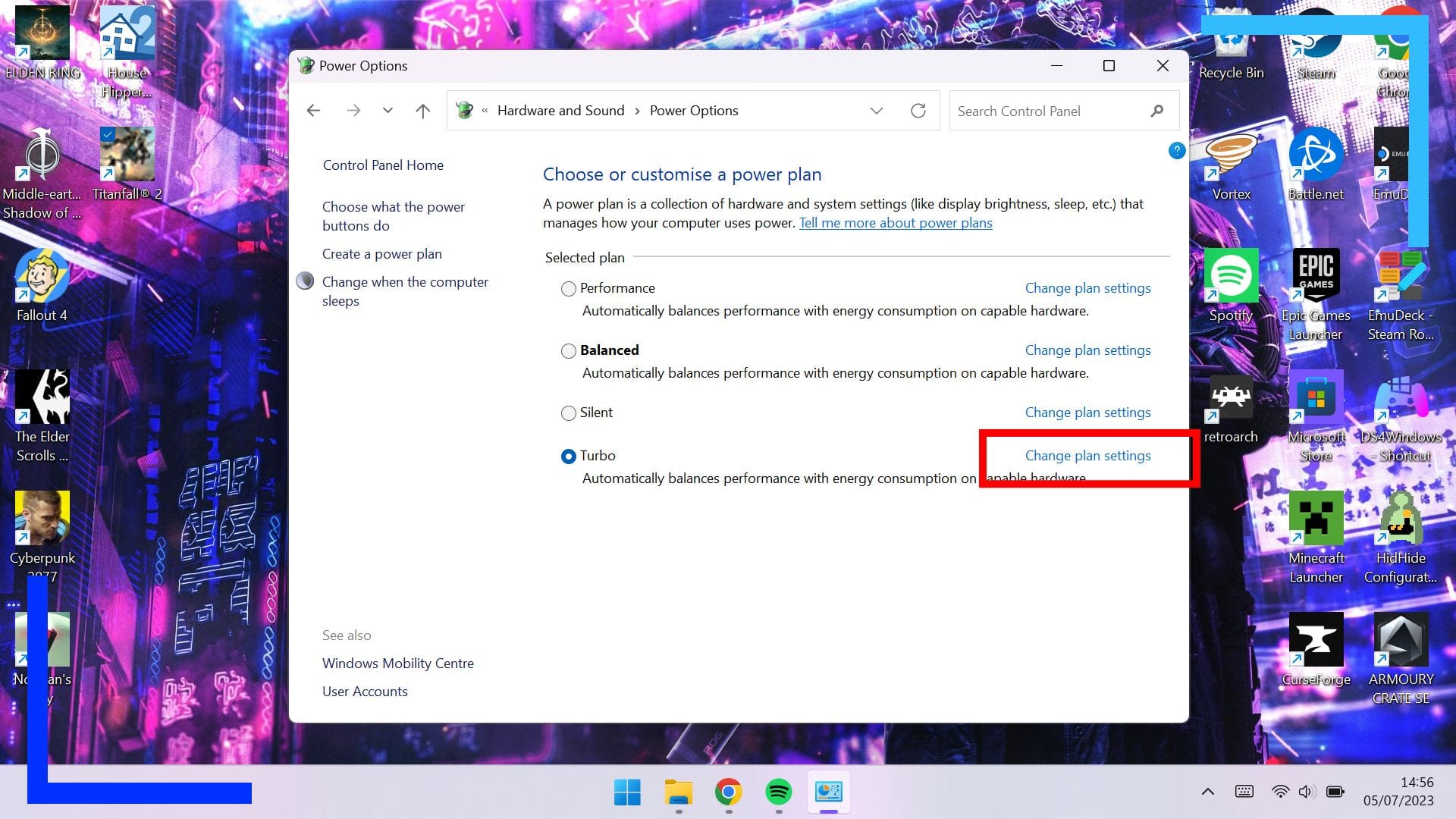Select the Silent power plan
This screenshot has height=819, width=1456.
[568, 413]
